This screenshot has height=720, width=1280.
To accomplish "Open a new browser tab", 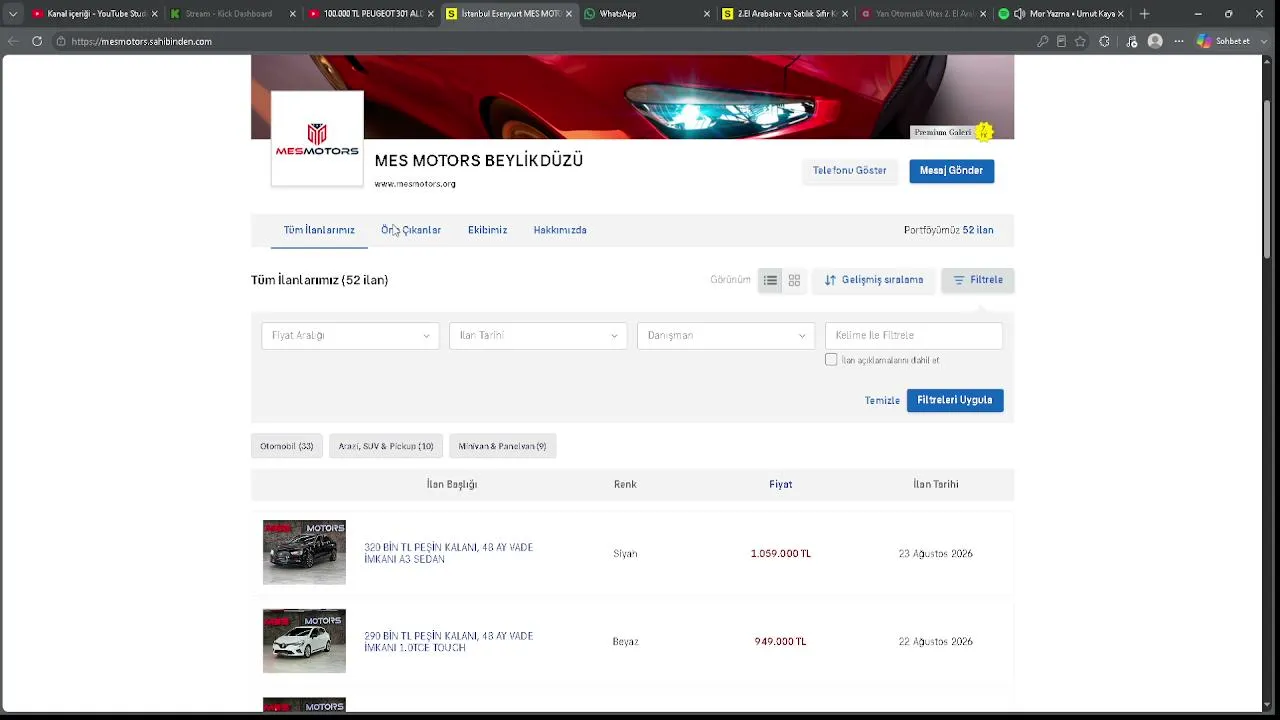I will 1144,14.
